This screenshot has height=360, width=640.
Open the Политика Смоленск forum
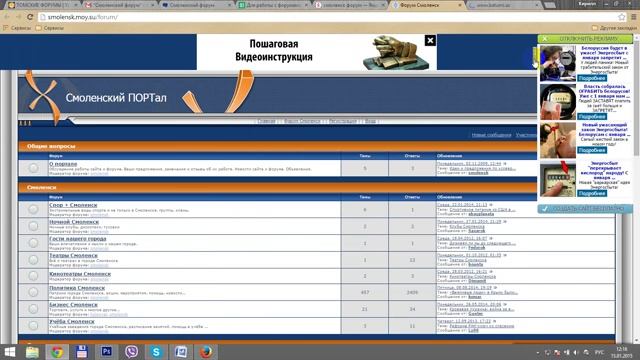click(77, 288)
